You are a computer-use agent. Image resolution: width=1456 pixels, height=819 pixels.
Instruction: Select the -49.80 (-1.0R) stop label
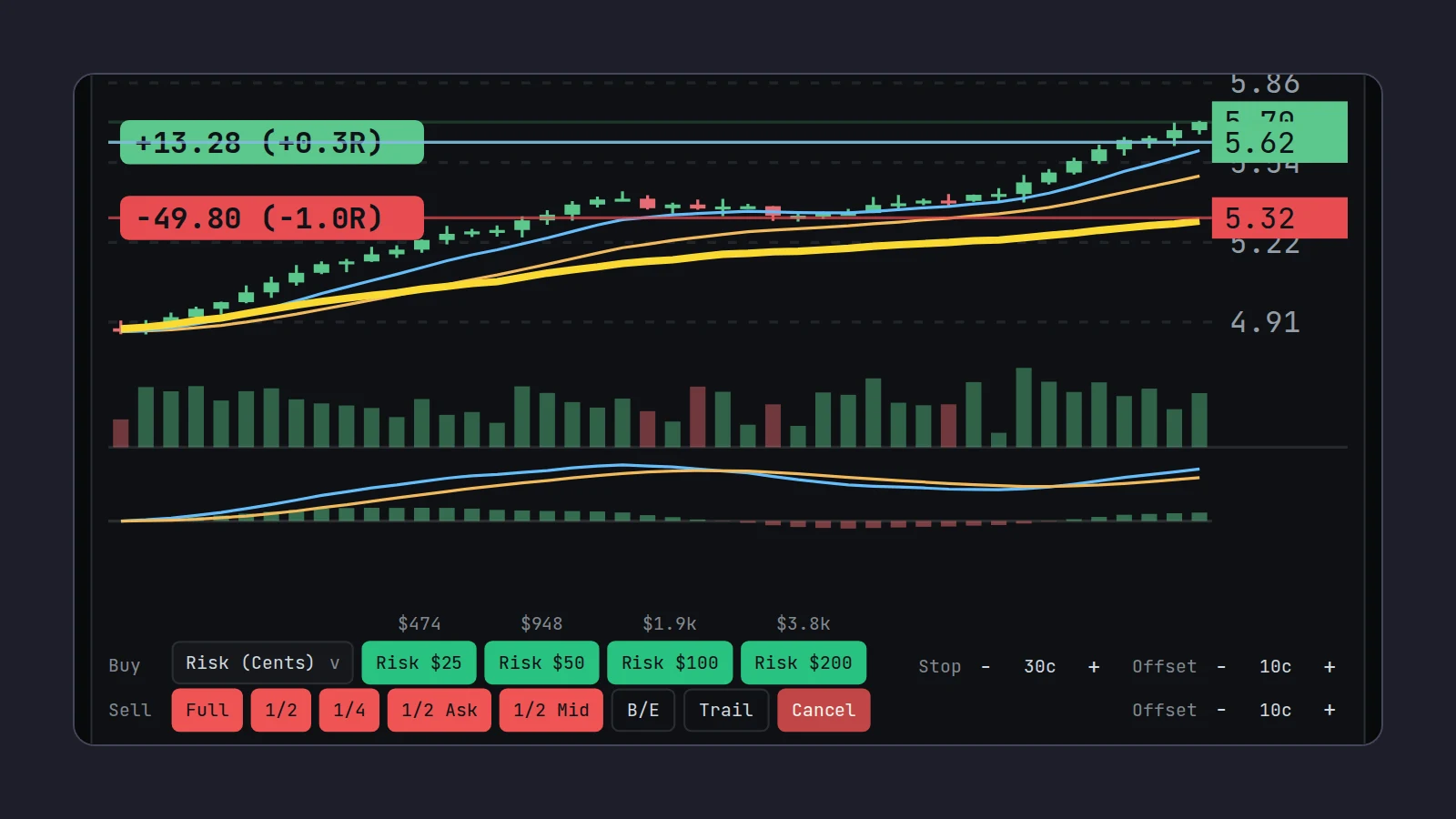[x=272, y=218]
